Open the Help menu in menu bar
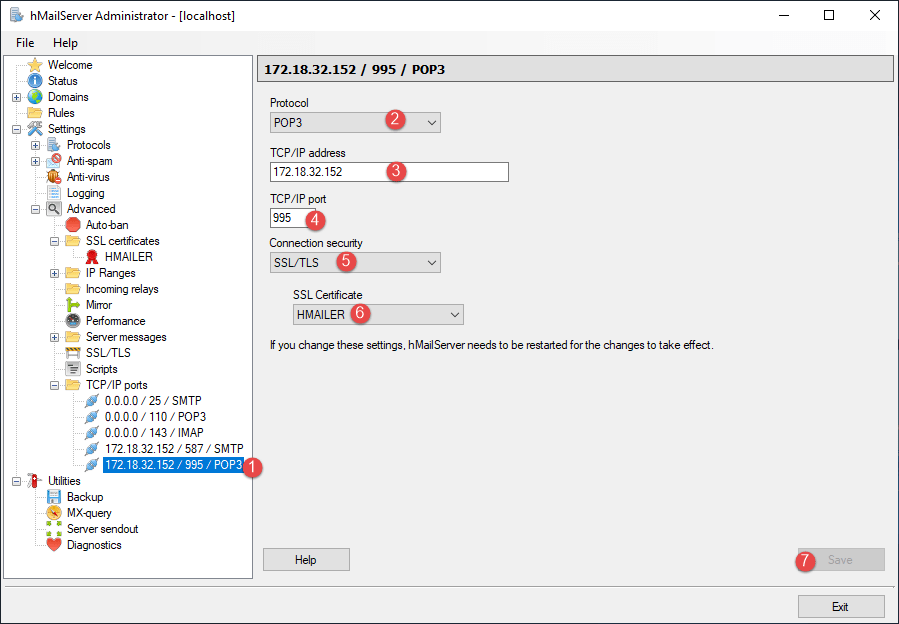 click(x=65, y=43)
